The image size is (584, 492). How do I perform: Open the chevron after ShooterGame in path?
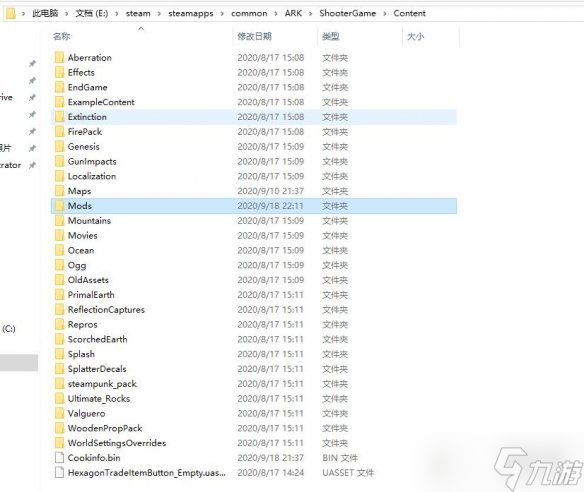point(385,14)
